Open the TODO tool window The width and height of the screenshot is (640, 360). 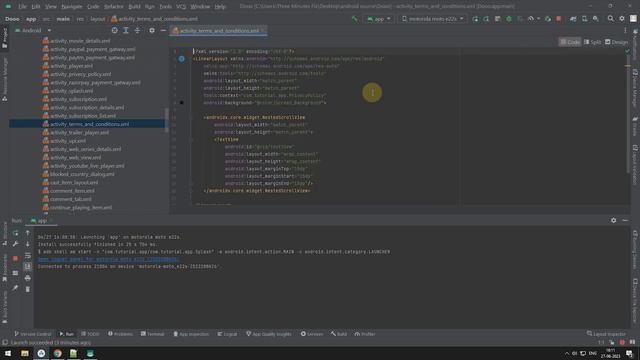[90, 334]
